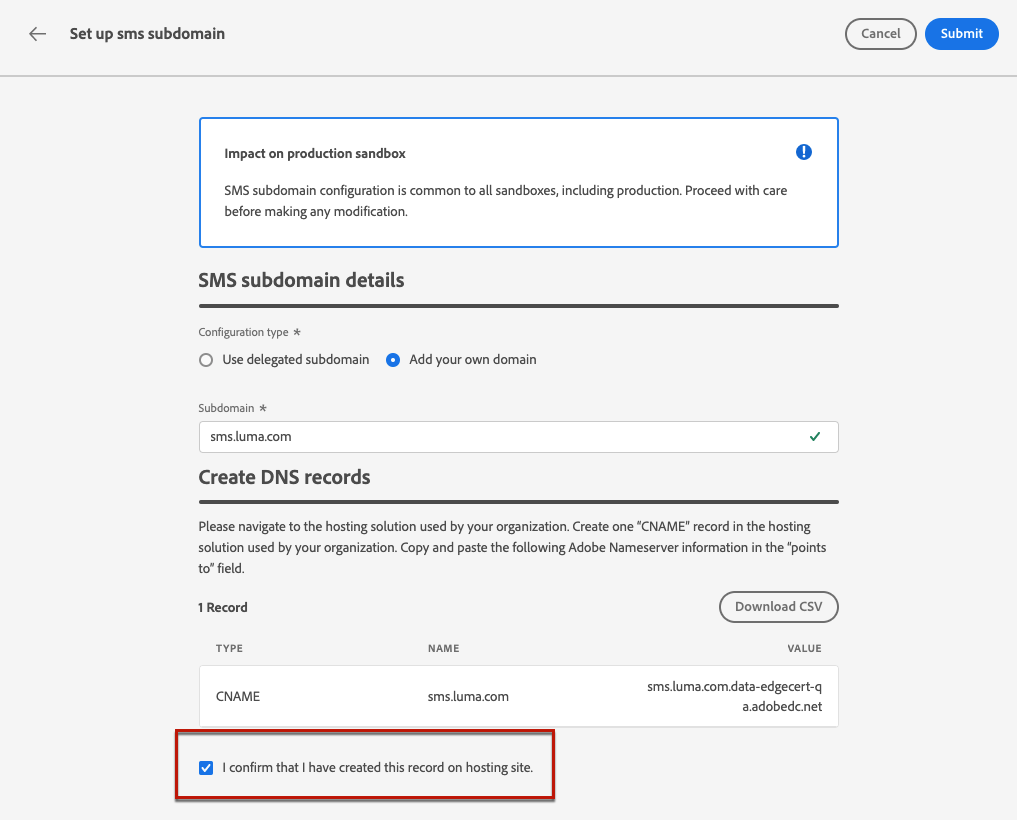Click the adobedc.net record value cell
The height and width of the screenshot is (820, 1017).
tap(734, 696)
